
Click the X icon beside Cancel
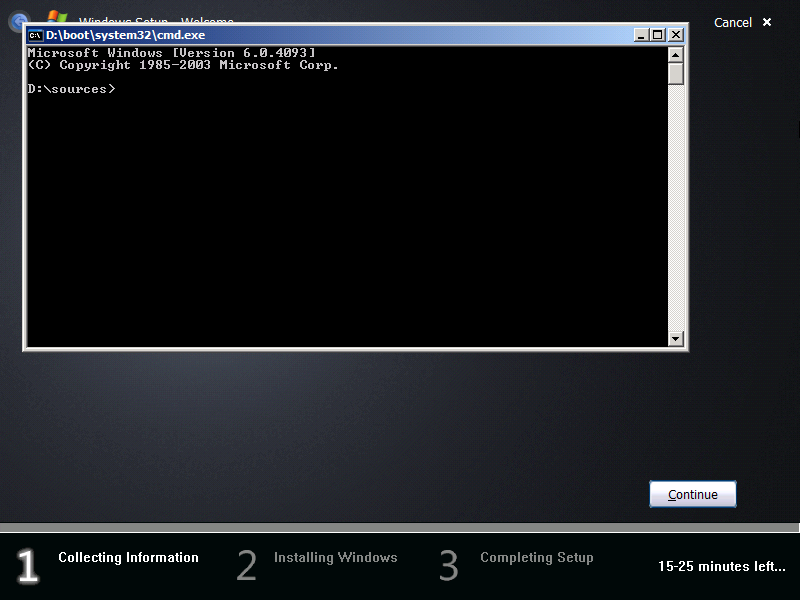tap(767, 22)
